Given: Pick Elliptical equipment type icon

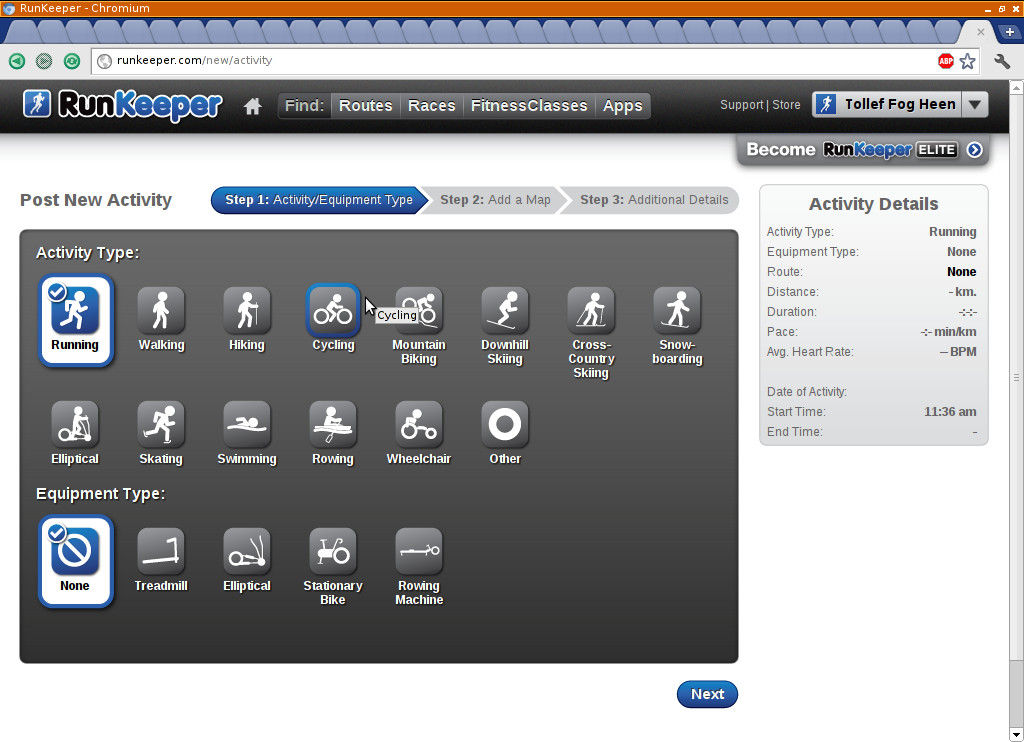Looking at the screenshot, I should click(247, 551).
